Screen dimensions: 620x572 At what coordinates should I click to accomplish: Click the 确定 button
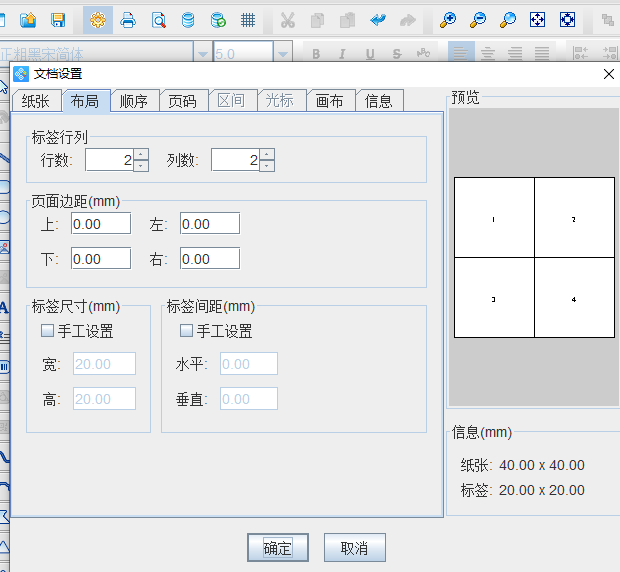(277, 548)
